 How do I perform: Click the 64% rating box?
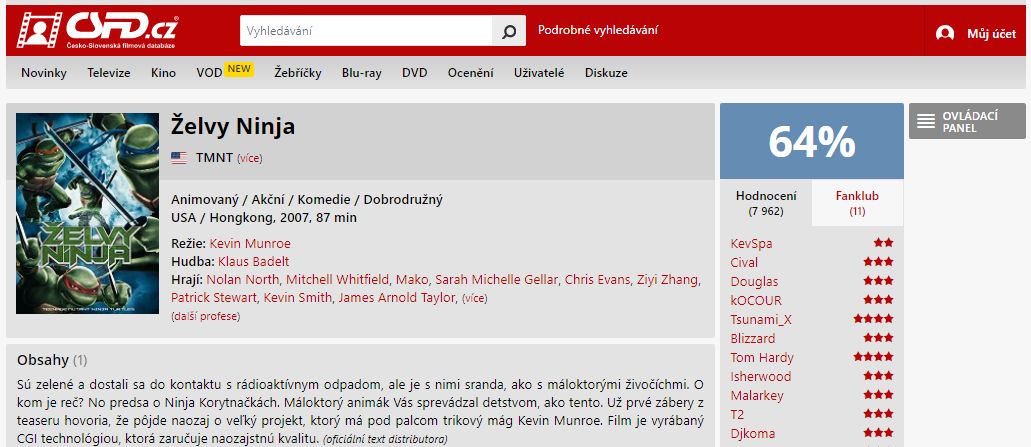coord(811,141)
